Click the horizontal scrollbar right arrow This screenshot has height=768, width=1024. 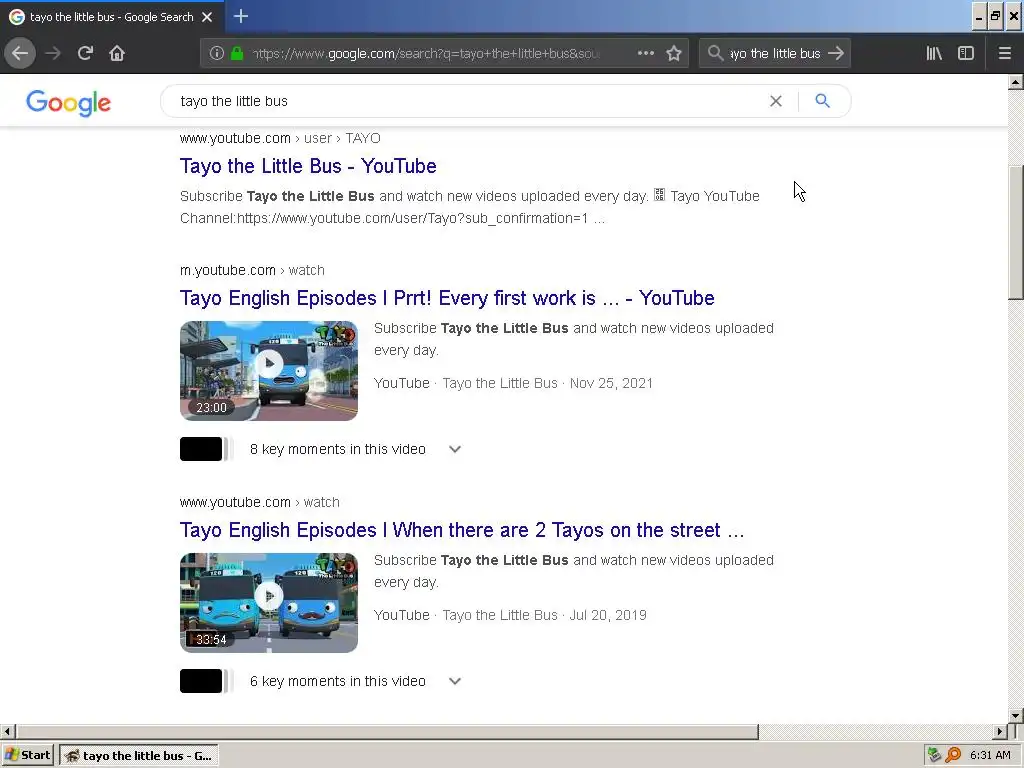[1000, 731]
